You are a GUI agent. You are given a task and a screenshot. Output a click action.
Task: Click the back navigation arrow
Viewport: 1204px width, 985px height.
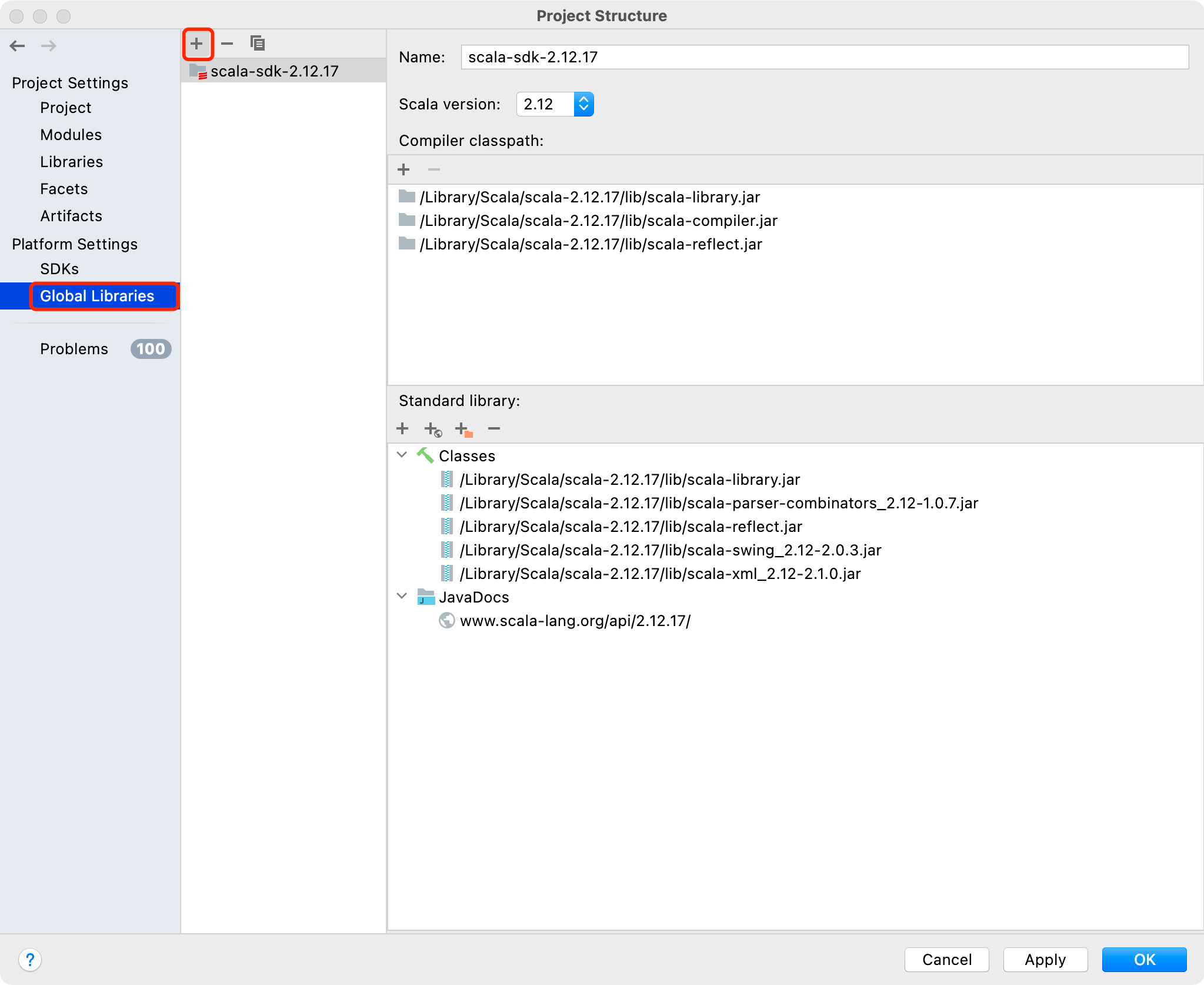click(18, 46)
